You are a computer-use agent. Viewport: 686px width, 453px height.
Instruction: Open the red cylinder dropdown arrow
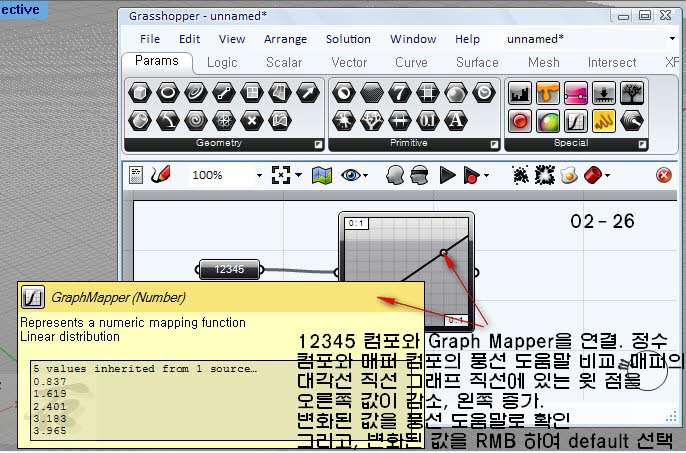608,176
